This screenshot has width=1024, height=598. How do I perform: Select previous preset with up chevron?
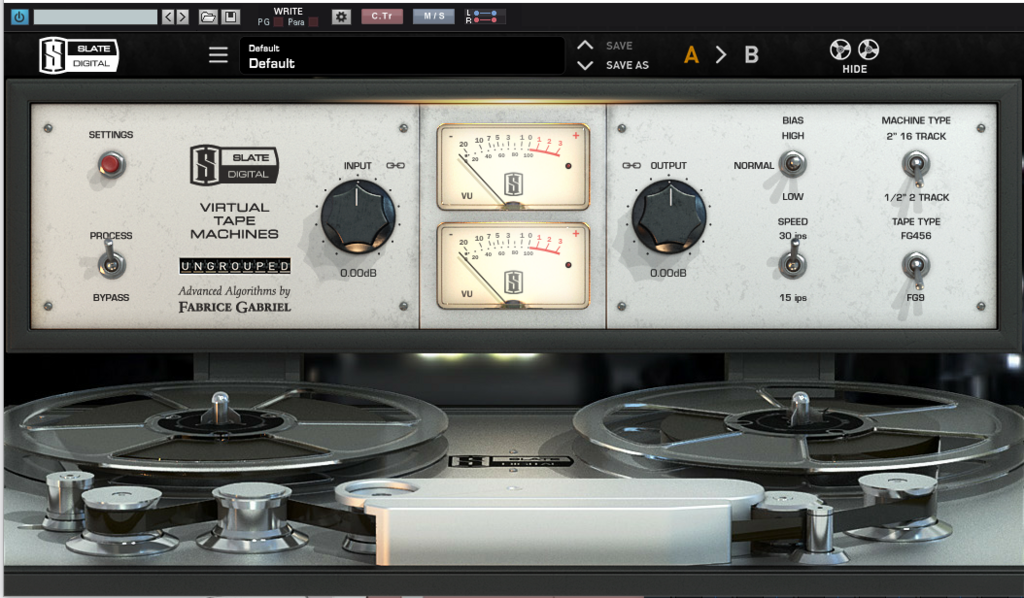pos(585,46)
